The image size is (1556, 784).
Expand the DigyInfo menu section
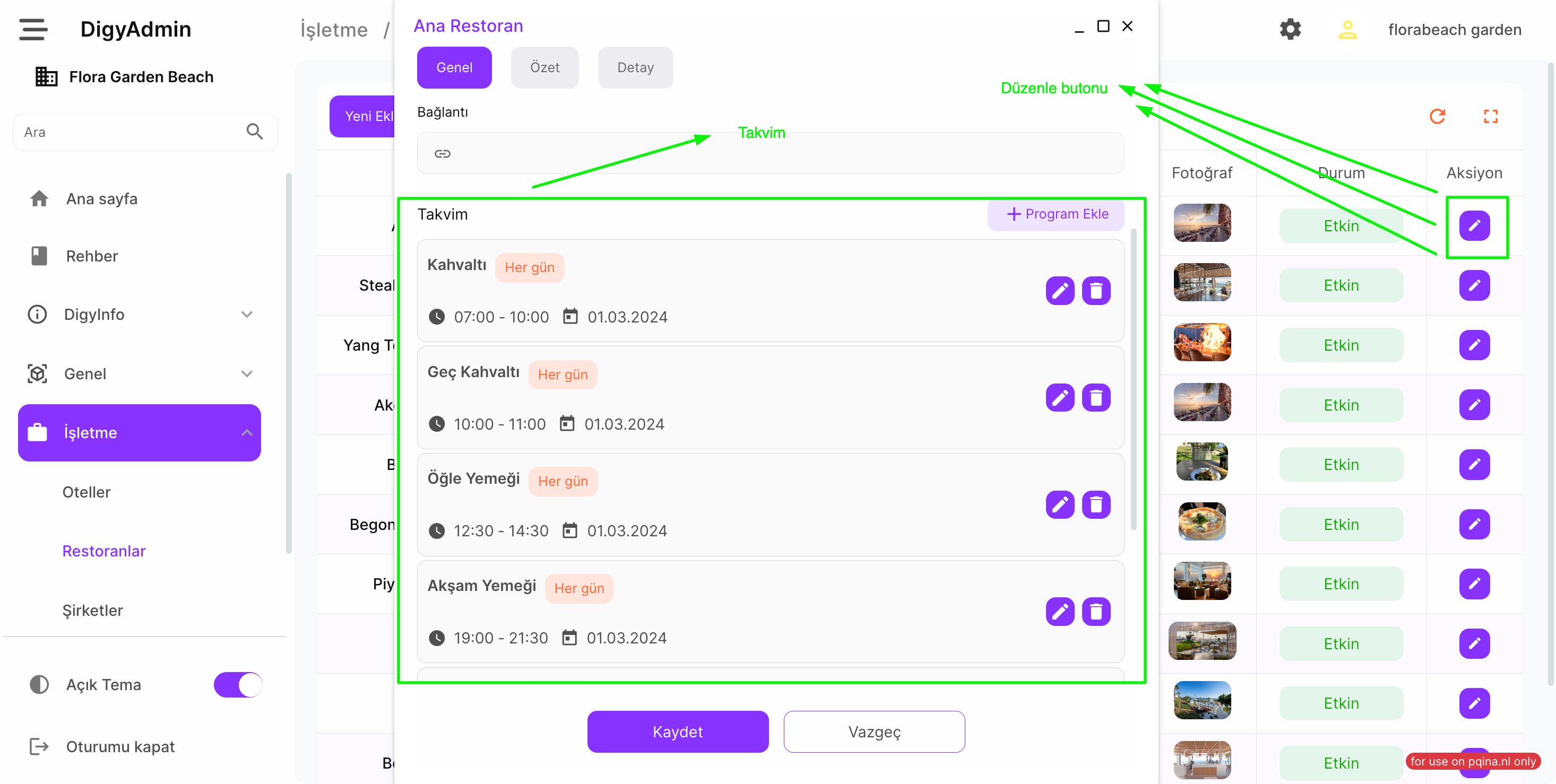click(x=246, y=315)
